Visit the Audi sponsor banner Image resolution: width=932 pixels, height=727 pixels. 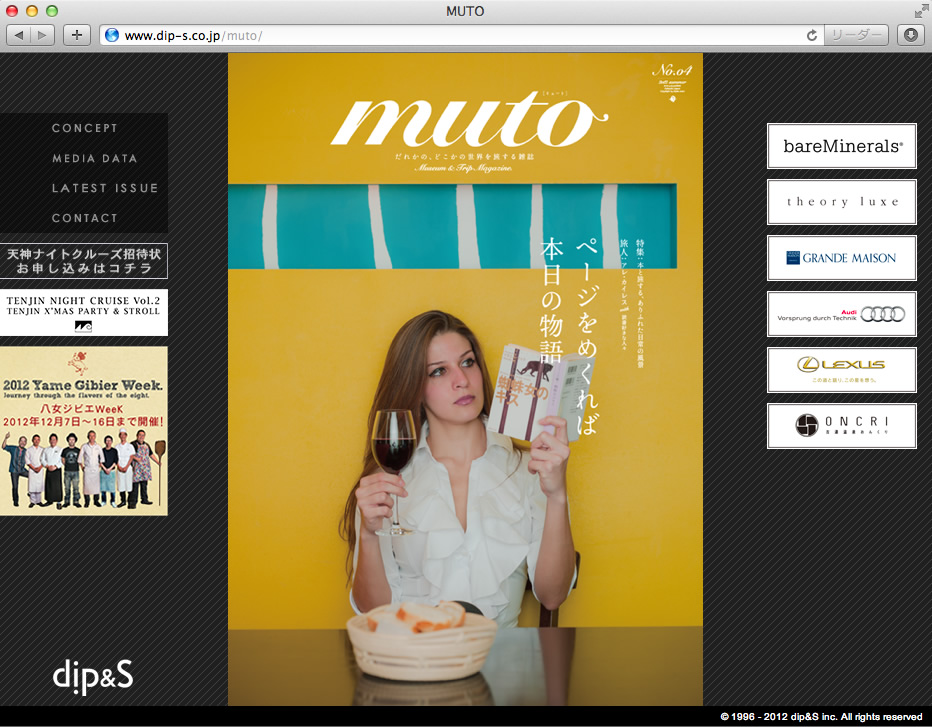[842, 314]
